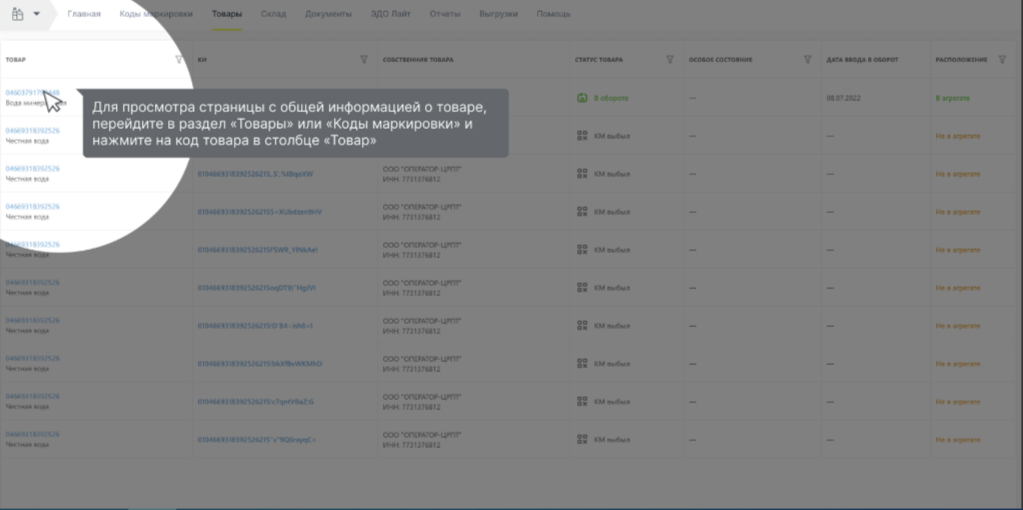Screen dimensions: 1023x510
Task: Click В обороте status text
Action: pyautogui.click(x=611, y=98)
